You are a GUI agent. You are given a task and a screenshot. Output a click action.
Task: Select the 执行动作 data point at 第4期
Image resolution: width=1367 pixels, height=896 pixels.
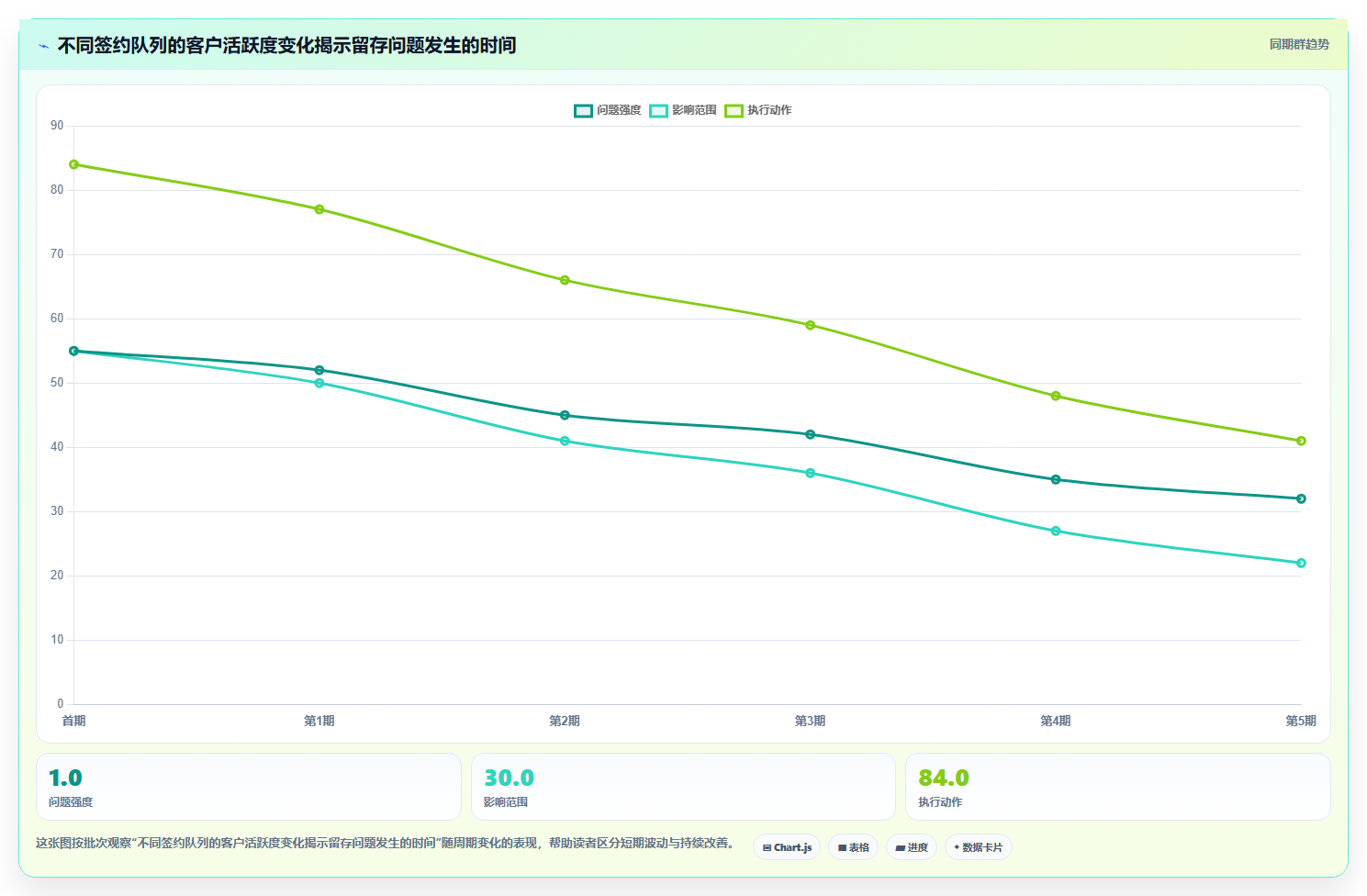coord(1056,396)
